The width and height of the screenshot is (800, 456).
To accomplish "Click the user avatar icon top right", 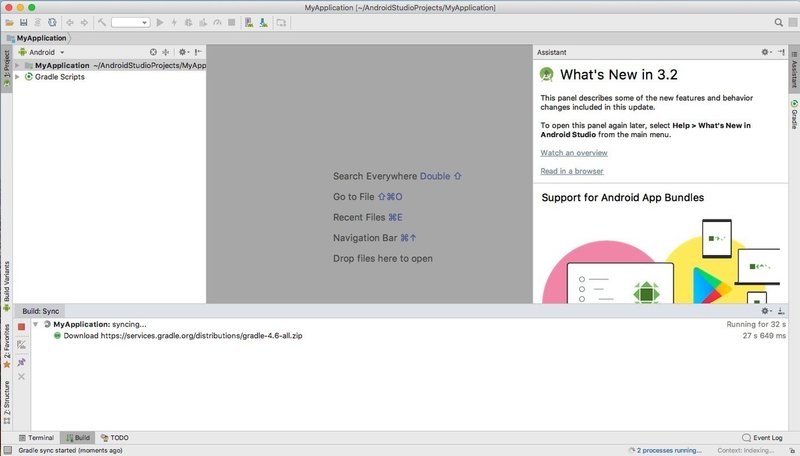I will (x=793, y=22).
